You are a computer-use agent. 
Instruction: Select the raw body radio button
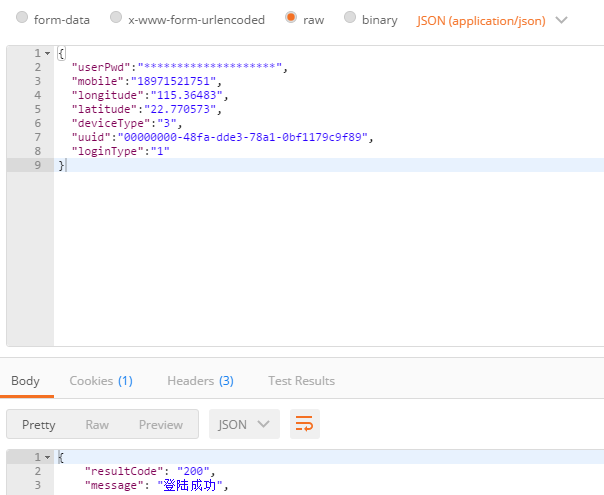(x=291, y=17)
